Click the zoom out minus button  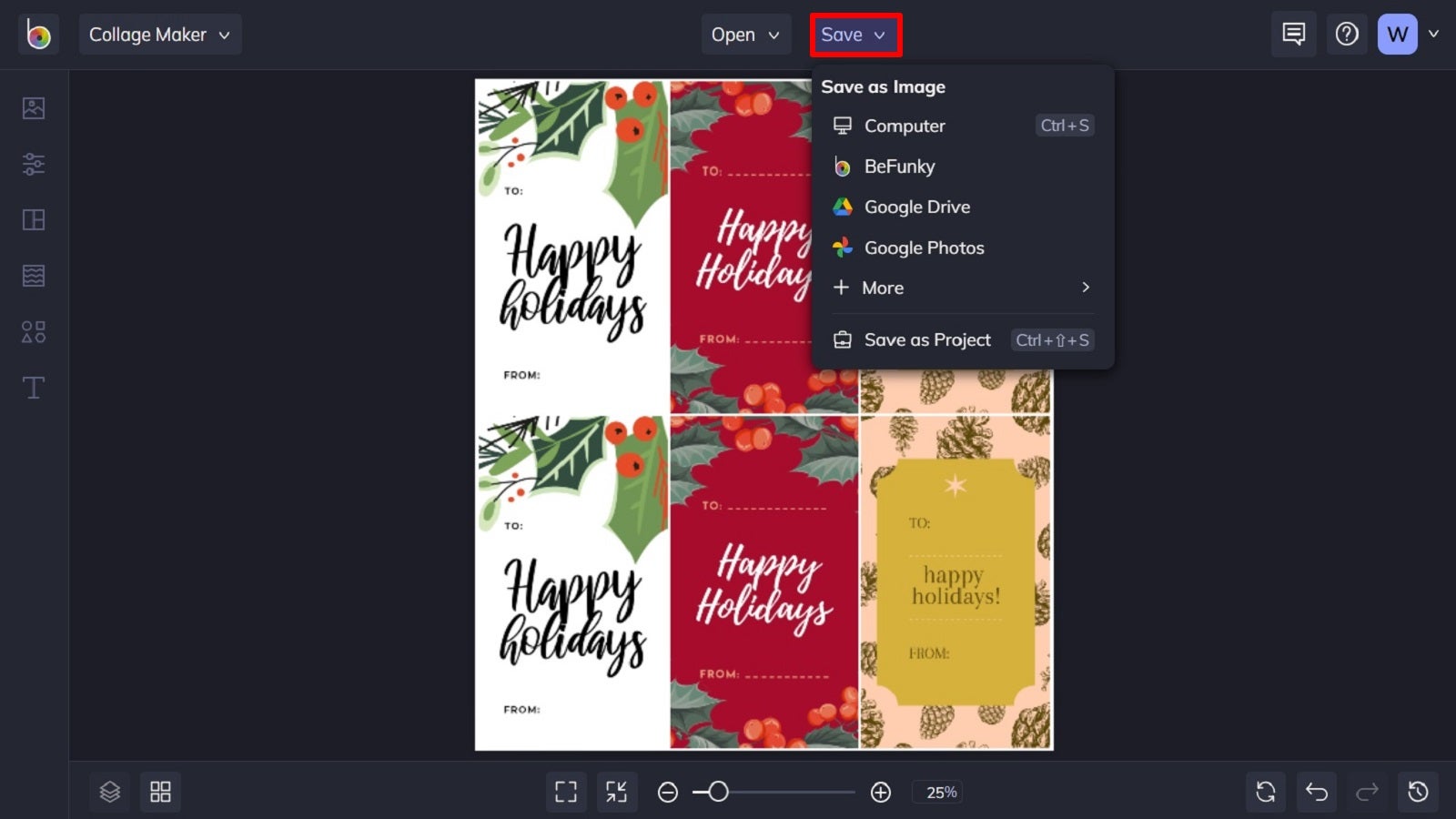[x=668, y=793]
